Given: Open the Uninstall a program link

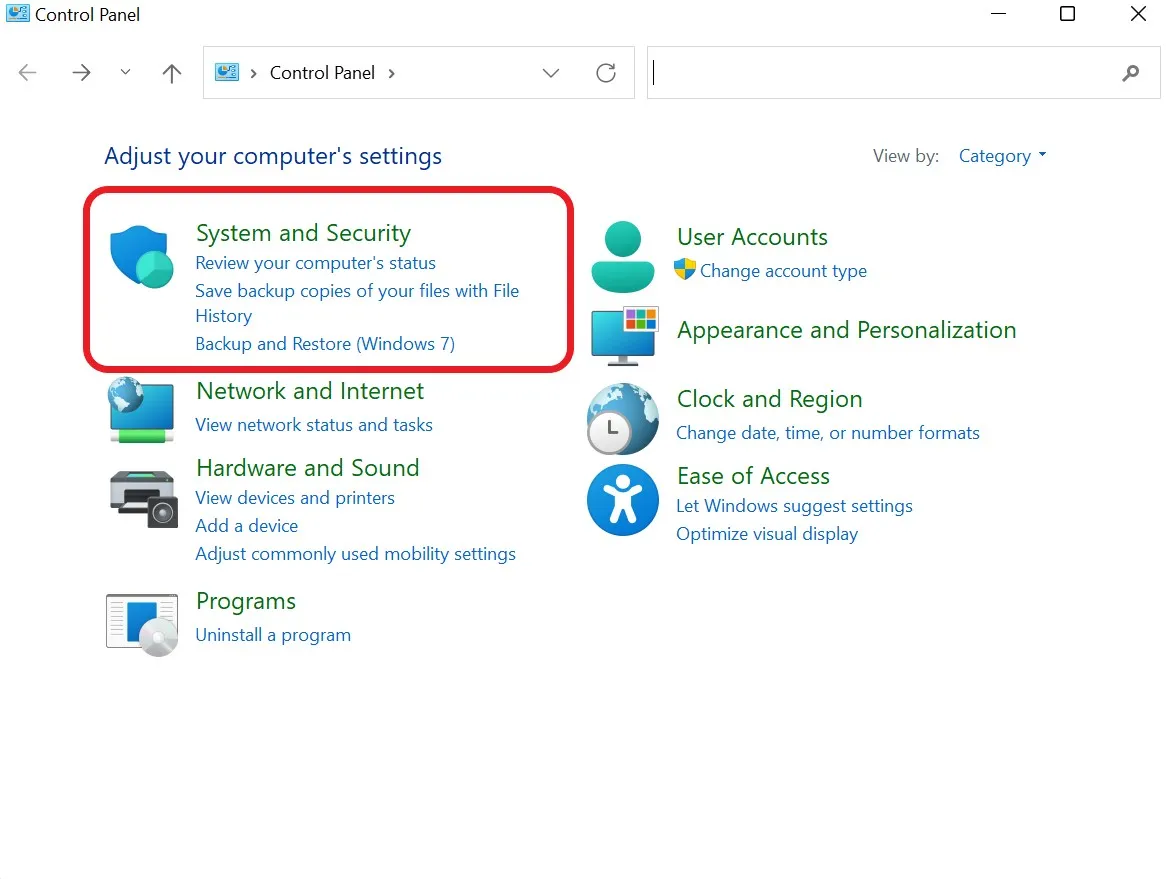Looking at the screenshot, I should (x=273, y=635).
